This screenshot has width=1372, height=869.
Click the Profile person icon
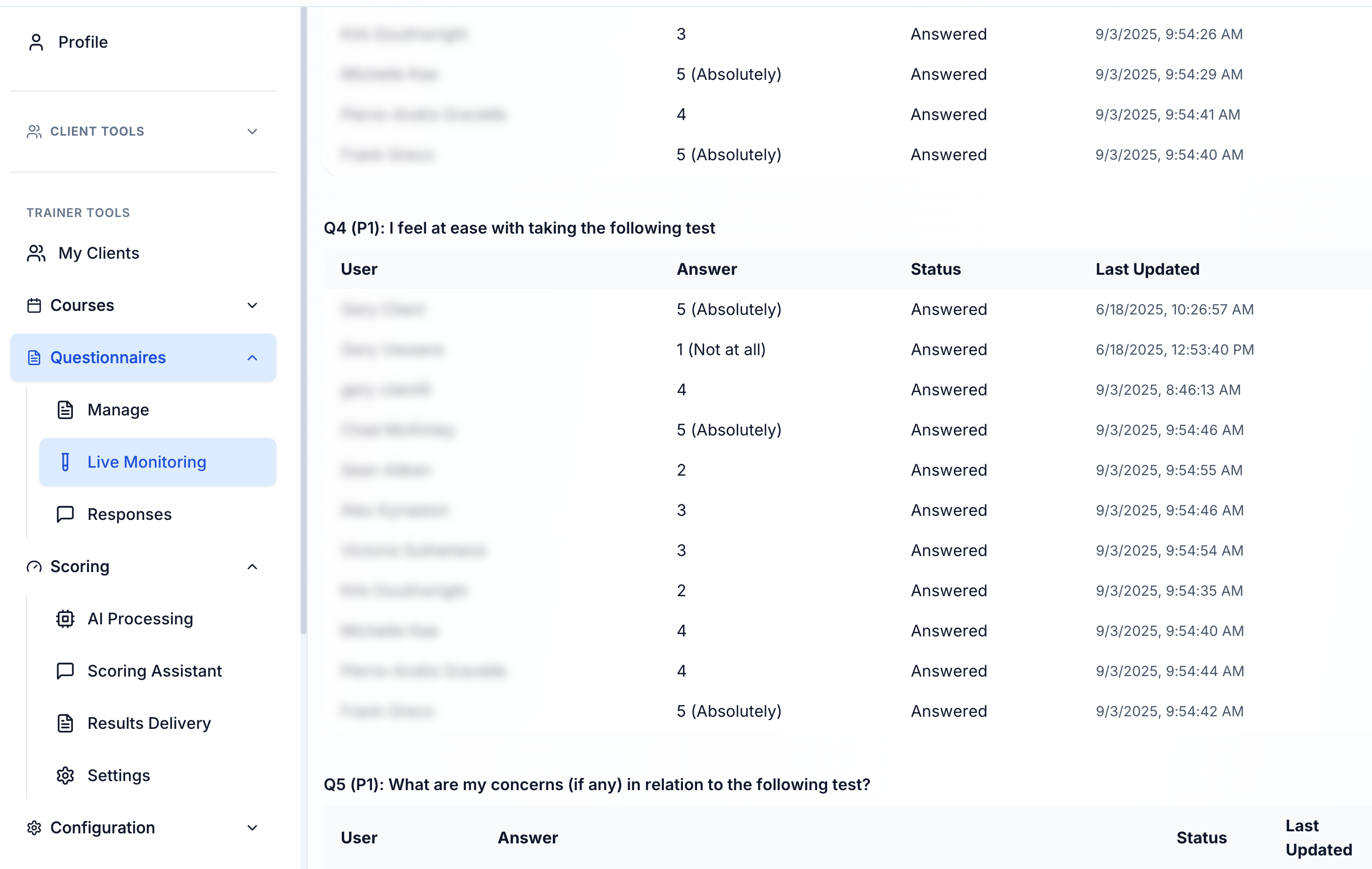(35, 42)
